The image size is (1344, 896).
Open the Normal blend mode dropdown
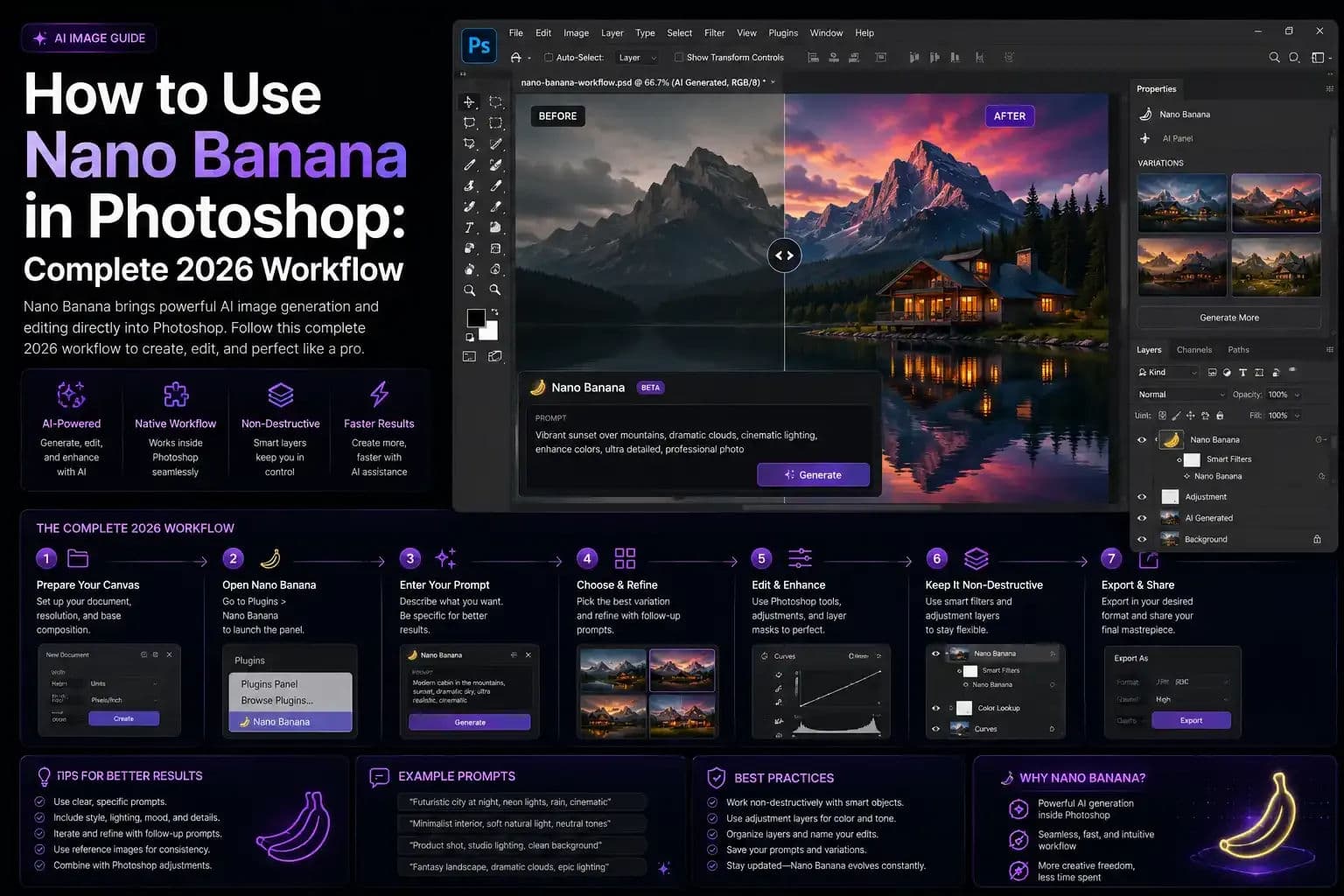(1180, 395)
